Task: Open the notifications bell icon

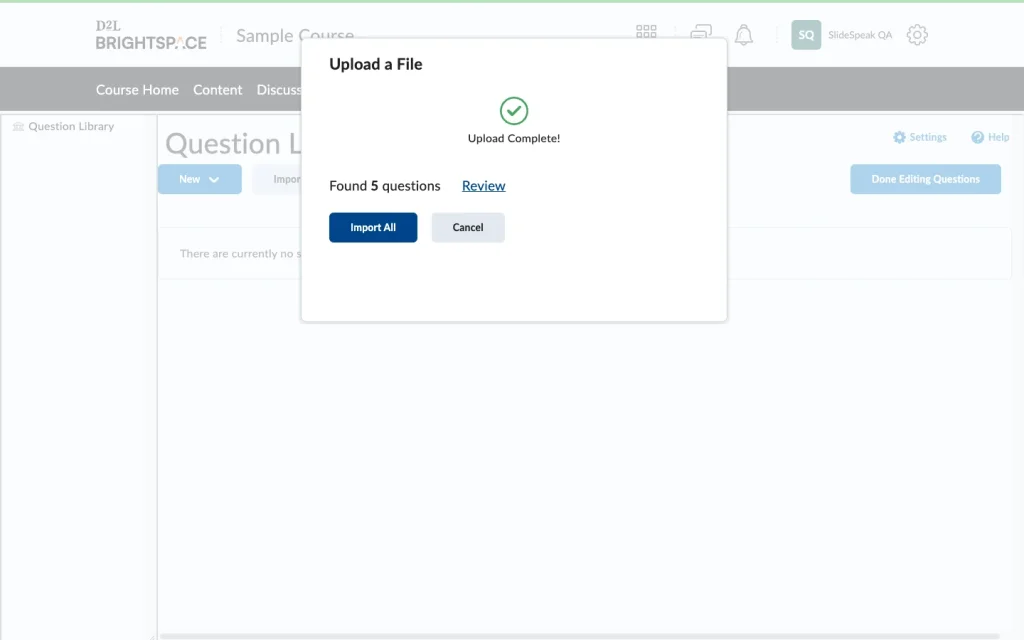Action: [x=744, y=35]
